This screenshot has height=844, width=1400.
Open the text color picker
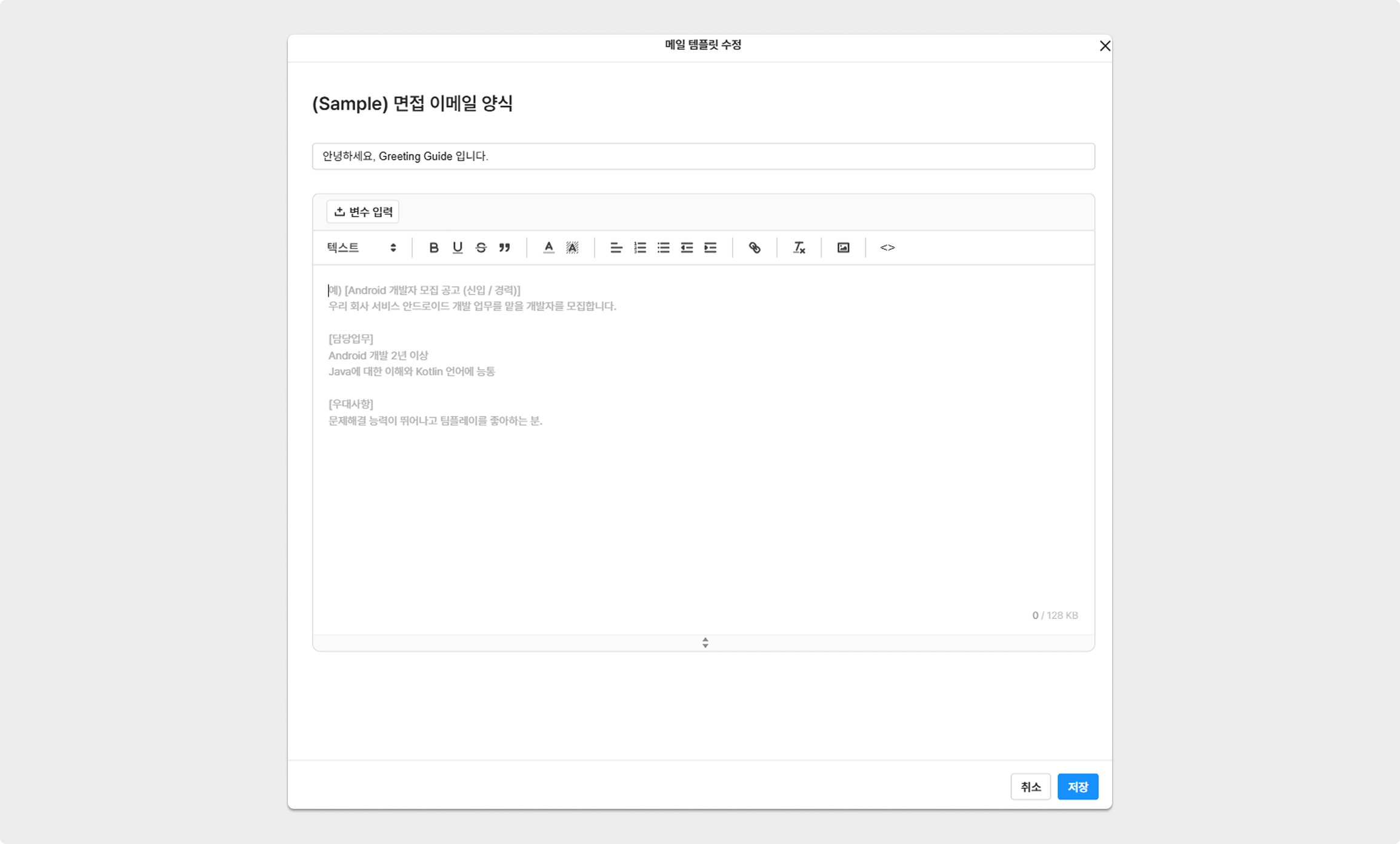pos(548,247)
